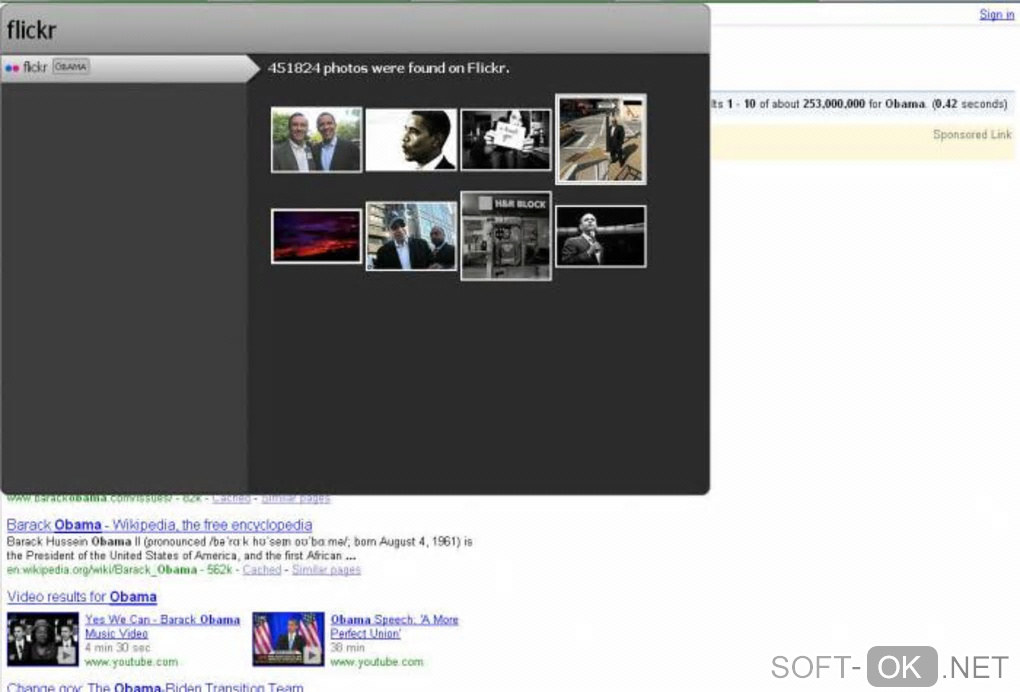1020x692 pixels.
Task: Click www.youtube.com under Yes We Can video
Action: click(x=131, y=661)
